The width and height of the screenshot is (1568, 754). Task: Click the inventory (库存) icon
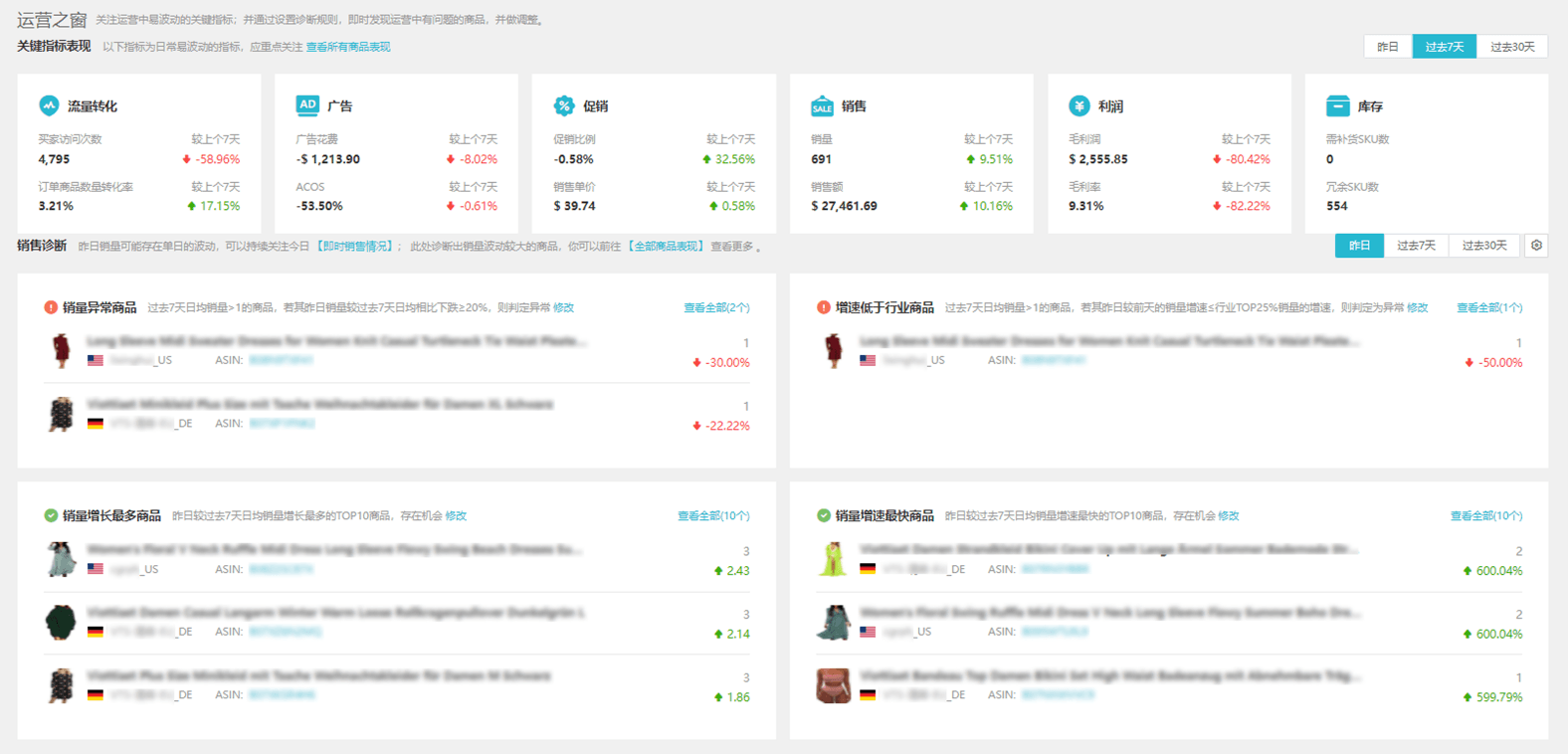1337,105
